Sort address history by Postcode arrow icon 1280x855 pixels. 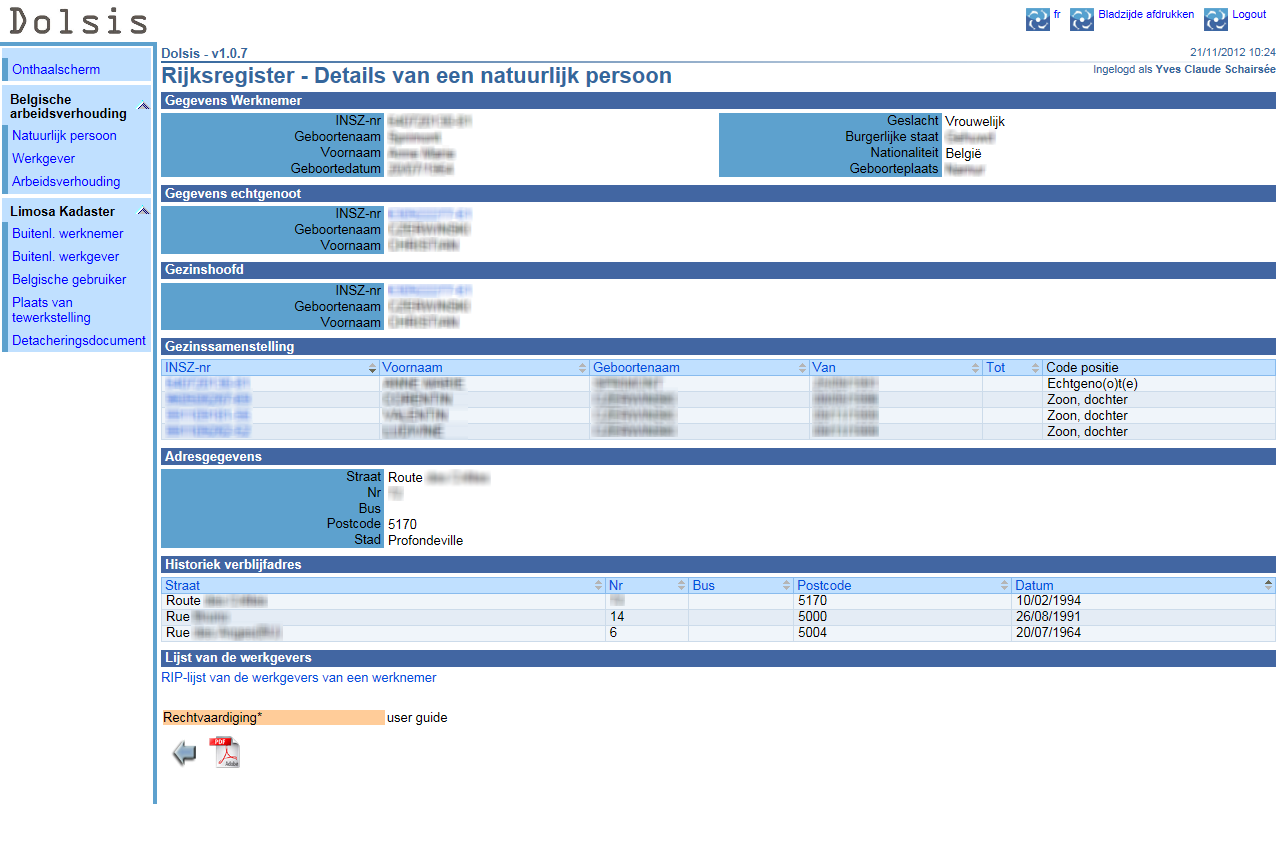tap(1003, 585)
